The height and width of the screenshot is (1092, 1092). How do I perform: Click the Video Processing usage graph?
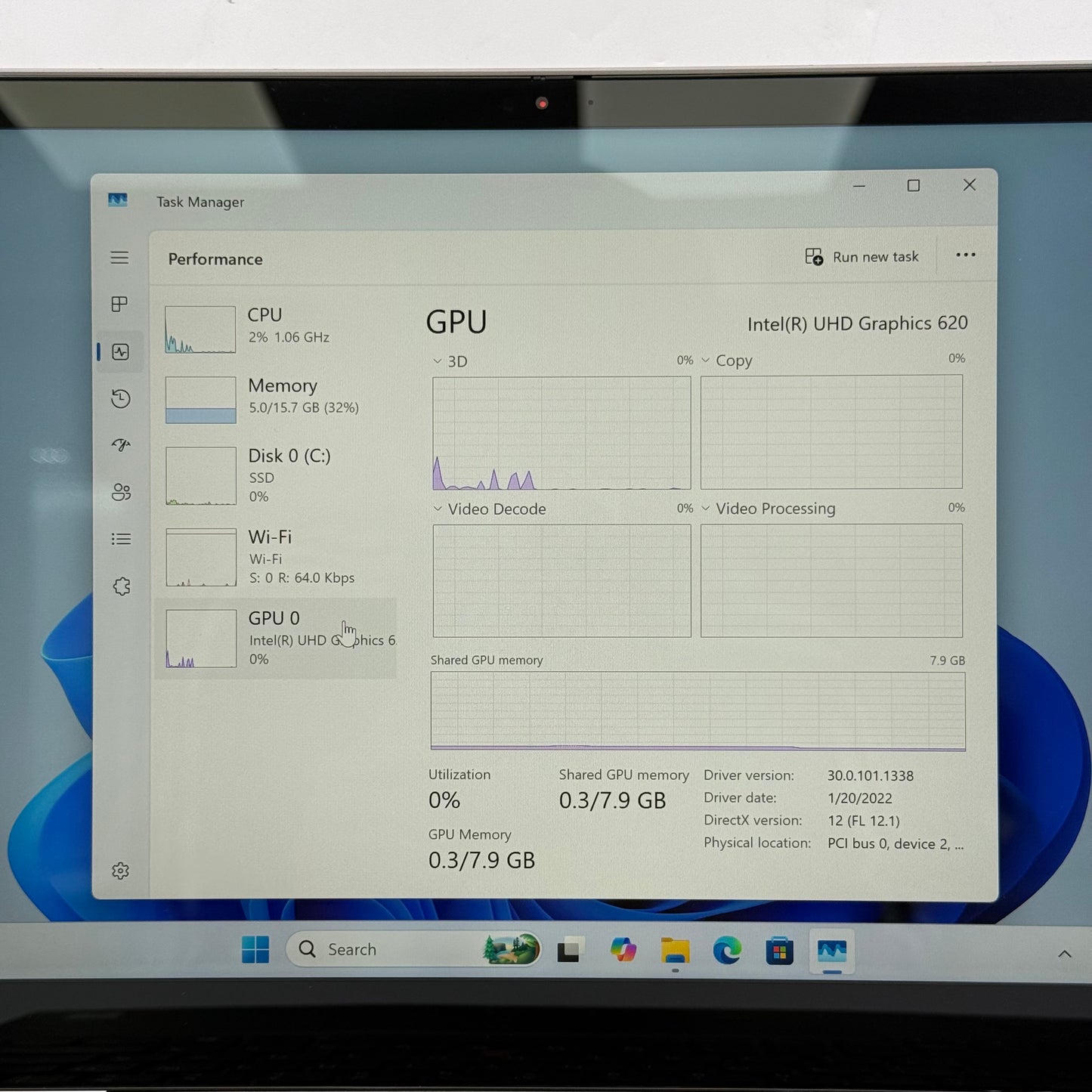pyautogui.click(x=831, y=580)
